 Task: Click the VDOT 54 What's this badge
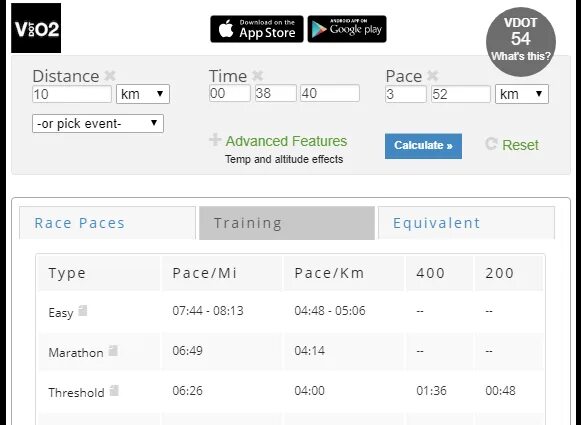(x=521, y=41)
